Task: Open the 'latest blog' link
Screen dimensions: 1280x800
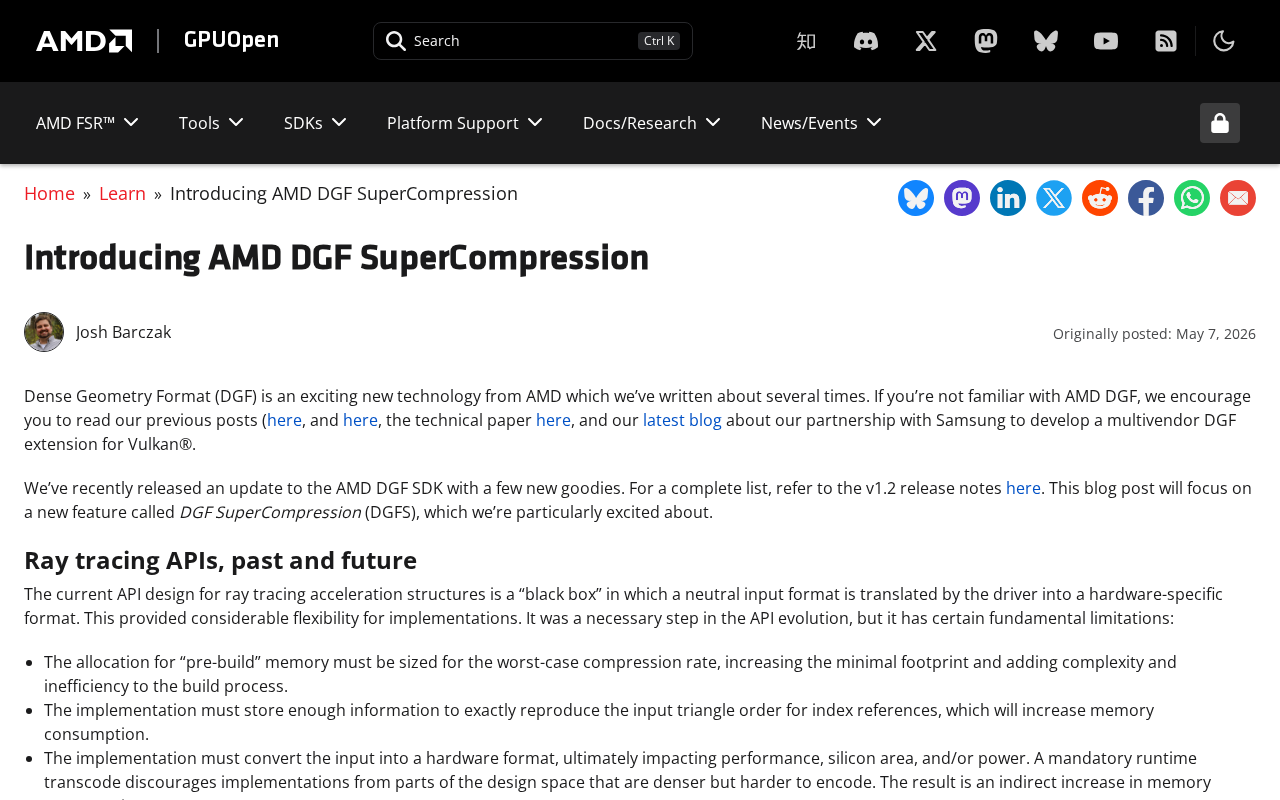Action: point(682,420)
